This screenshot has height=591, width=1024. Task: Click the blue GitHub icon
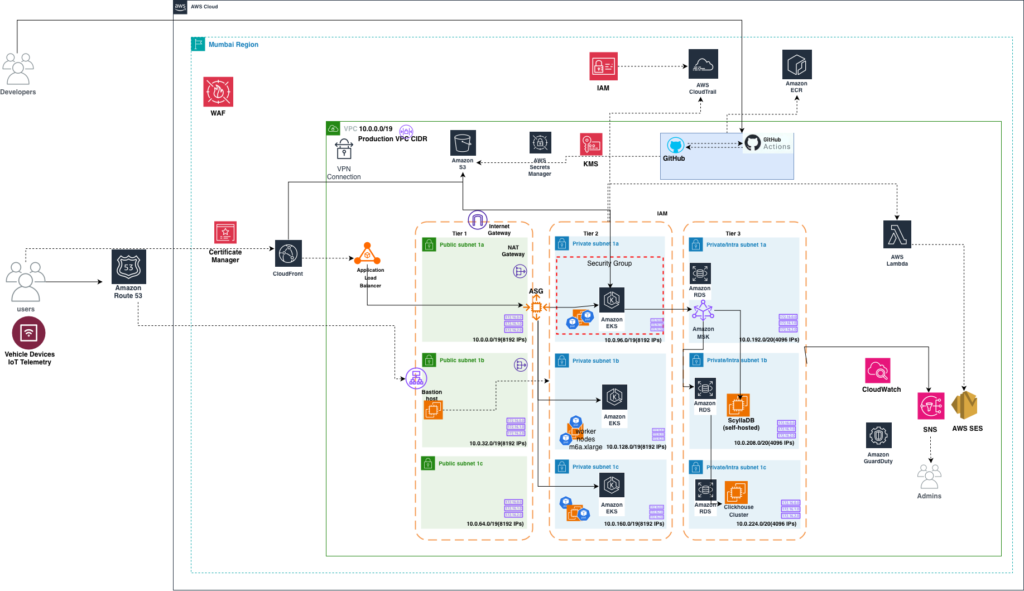(675, 145)
